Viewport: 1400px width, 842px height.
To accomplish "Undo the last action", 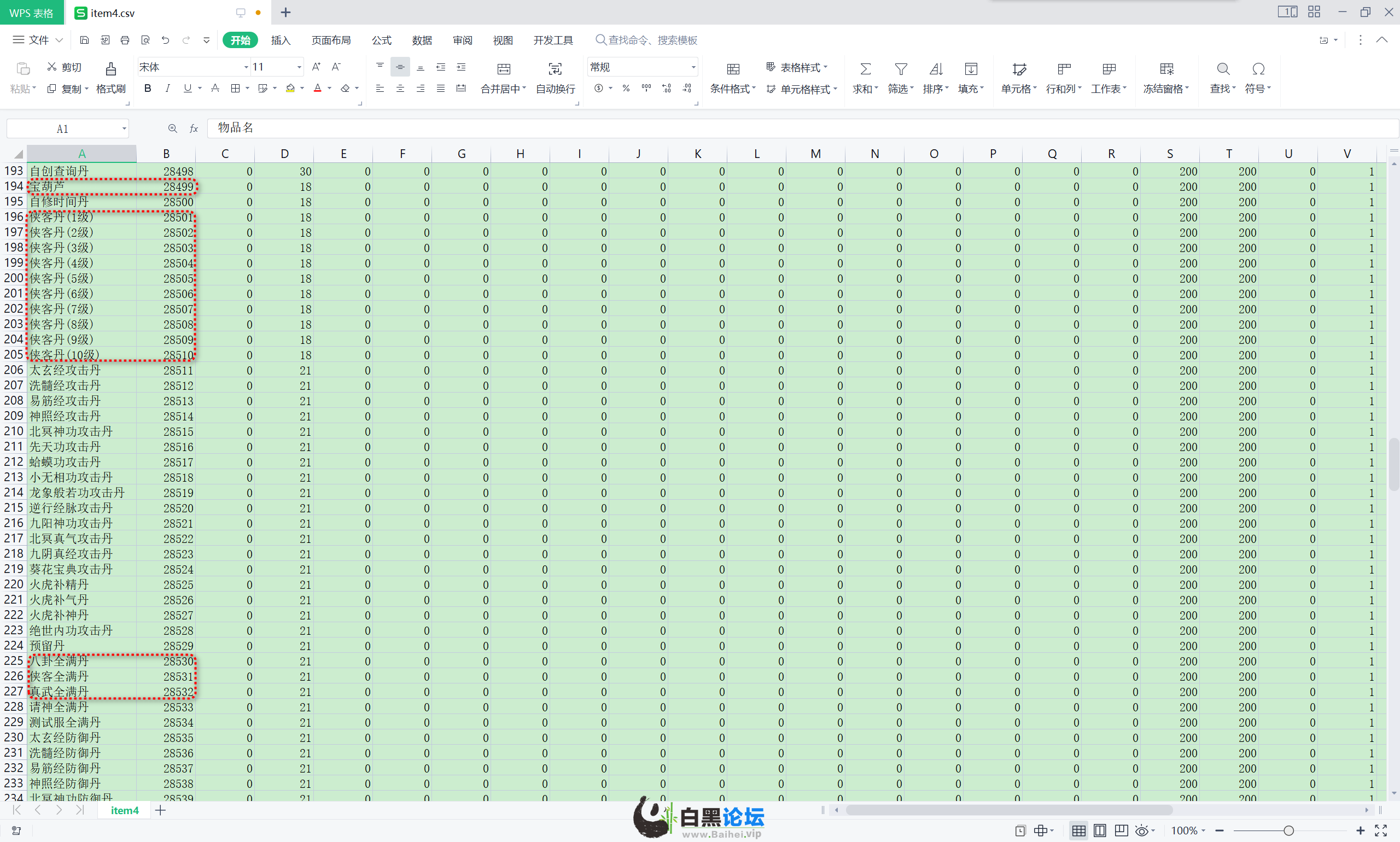I will click(x=165, y=40).
